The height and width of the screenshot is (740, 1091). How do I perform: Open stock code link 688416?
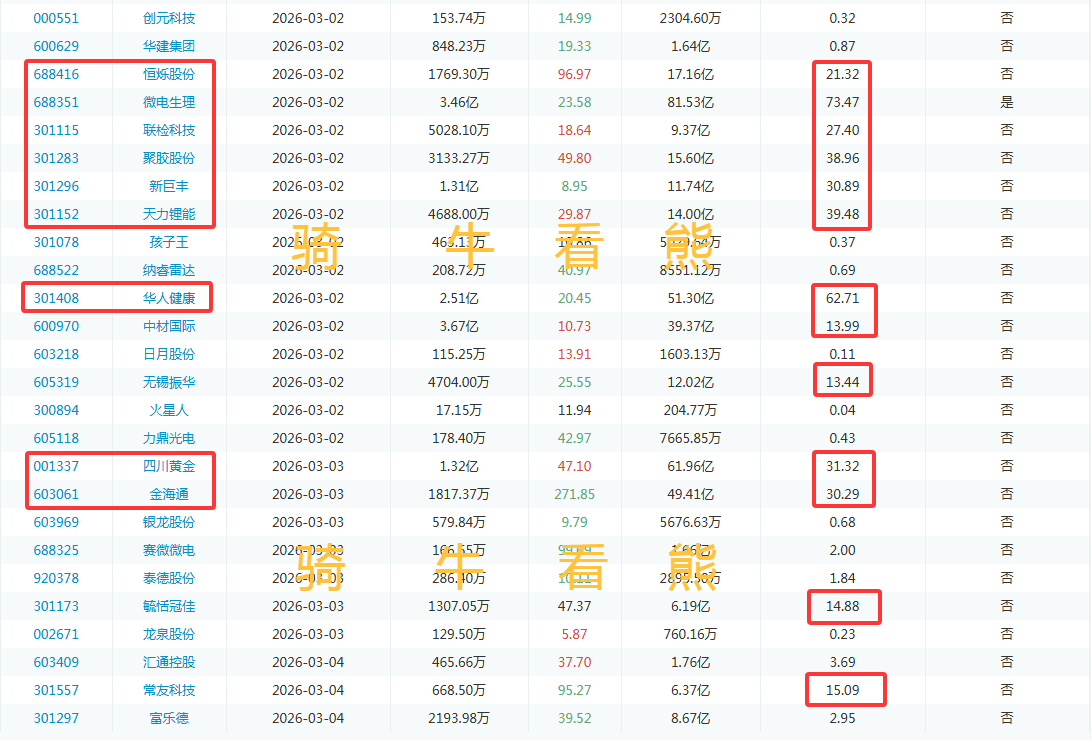[x=56, y=74]
